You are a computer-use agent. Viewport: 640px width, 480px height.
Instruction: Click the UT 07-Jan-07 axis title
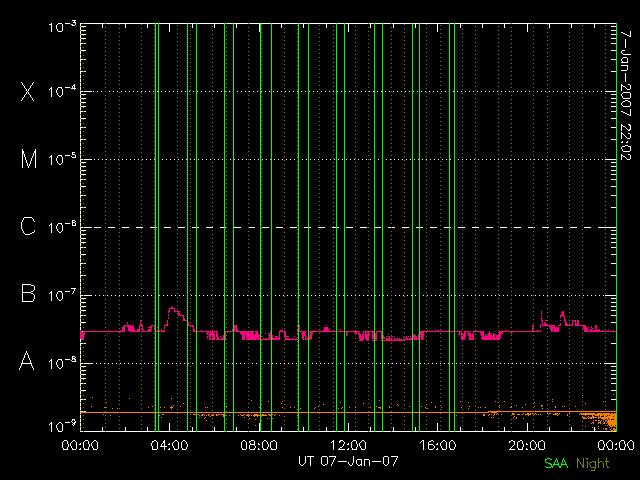[348, 461]
